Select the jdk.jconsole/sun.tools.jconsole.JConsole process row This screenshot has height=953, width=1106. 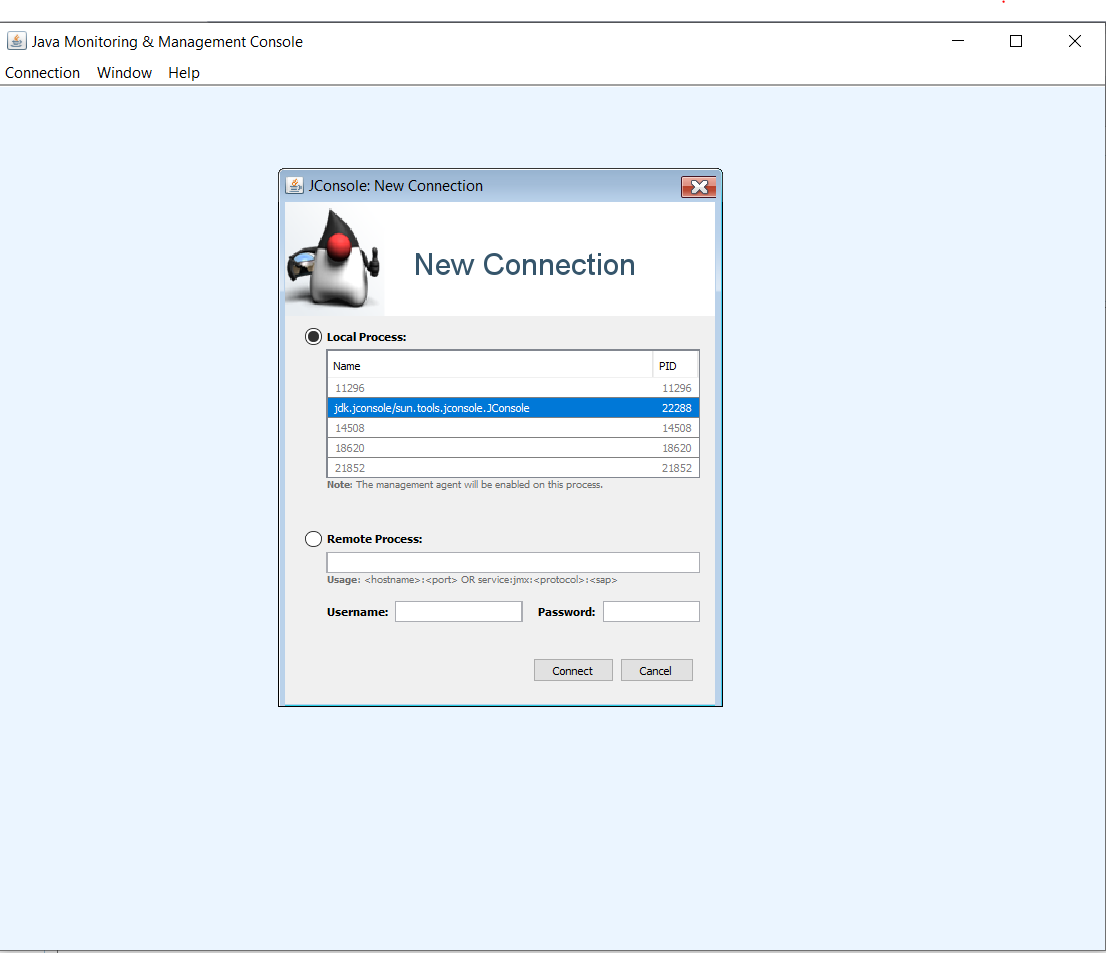pos(513,408)
